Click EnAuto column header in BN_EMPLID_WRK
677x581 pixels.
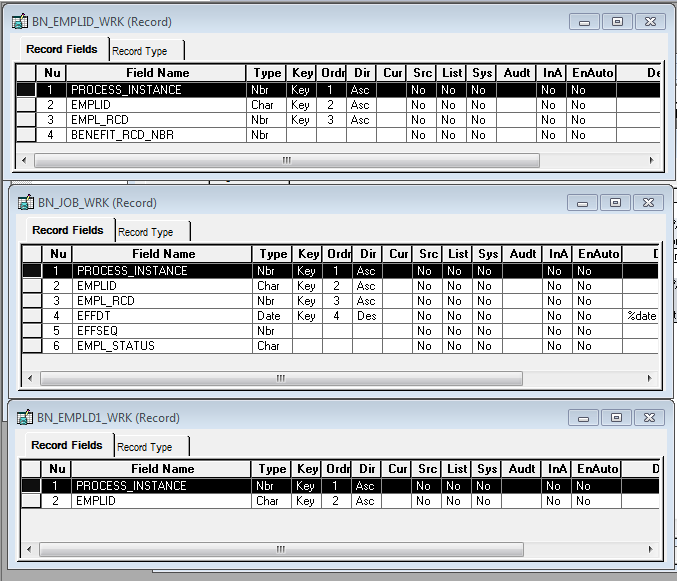[592, 73]
